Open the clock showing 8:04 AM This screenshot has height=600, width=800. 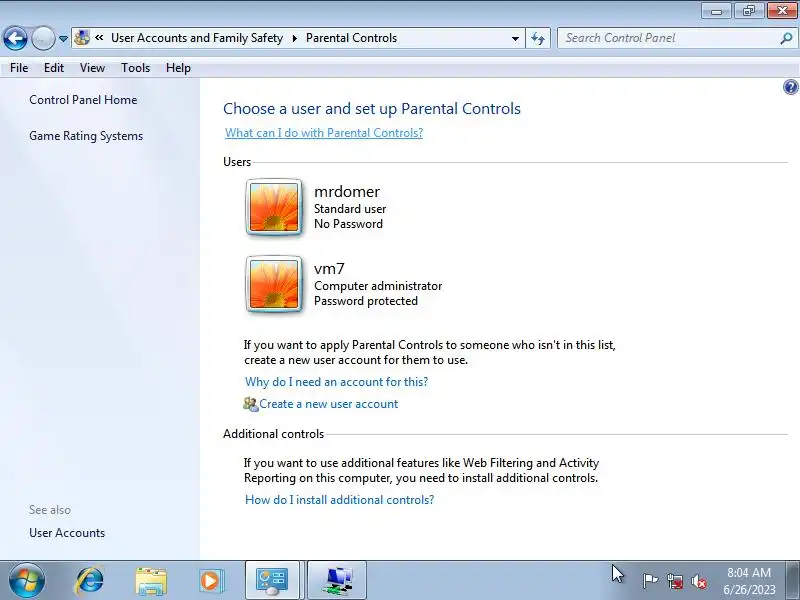point(749,581)
